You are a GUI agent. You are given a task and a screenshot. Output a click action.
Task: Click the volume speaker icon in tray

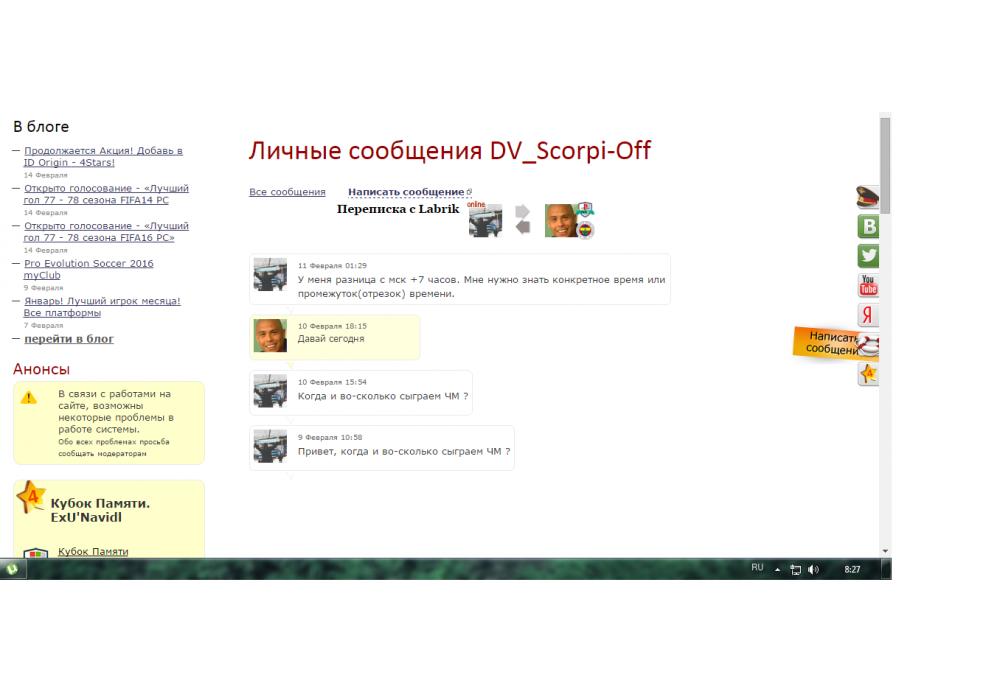[814, 569]
